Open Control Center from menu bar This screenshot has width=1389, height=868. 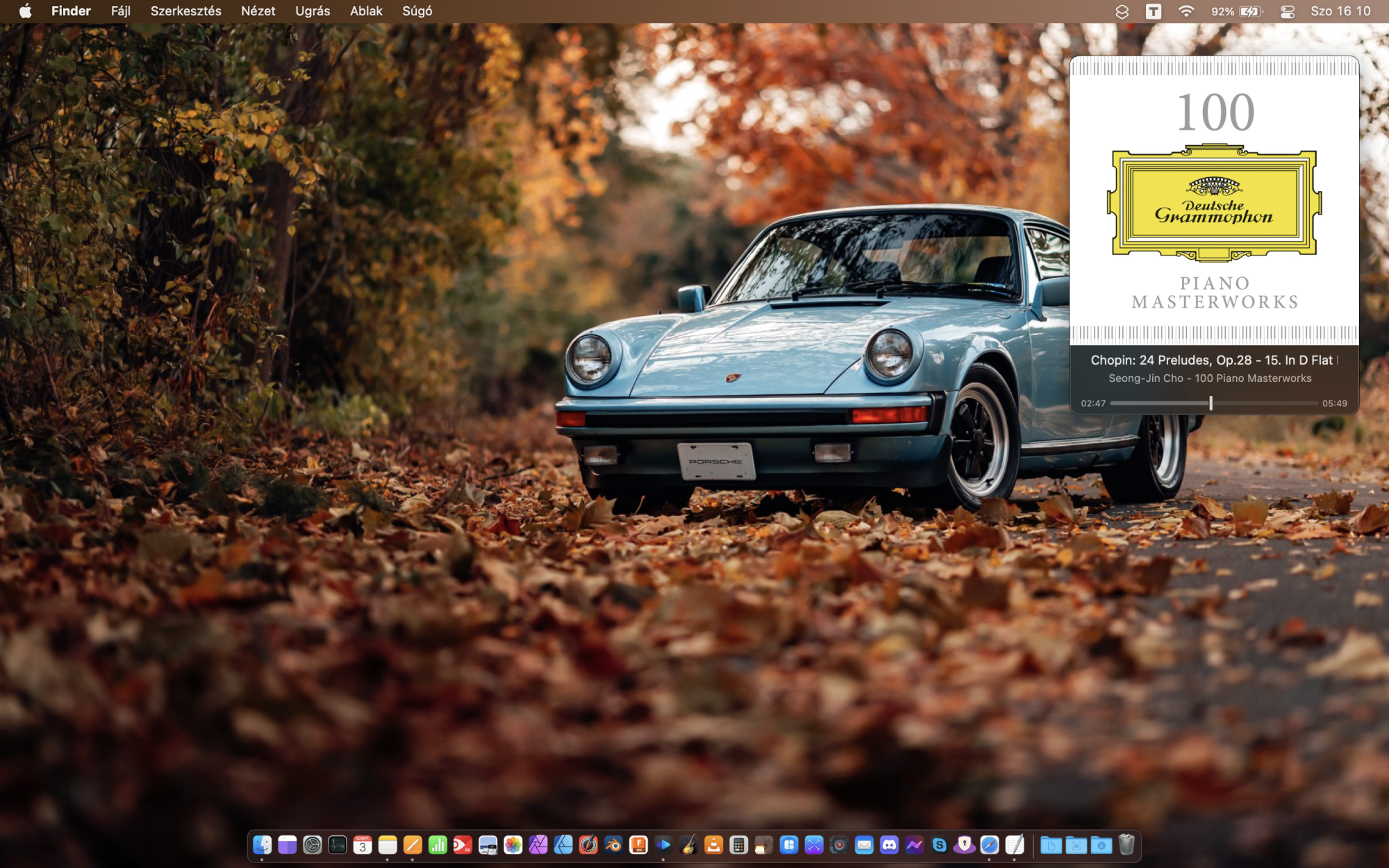coord(1288,11)
